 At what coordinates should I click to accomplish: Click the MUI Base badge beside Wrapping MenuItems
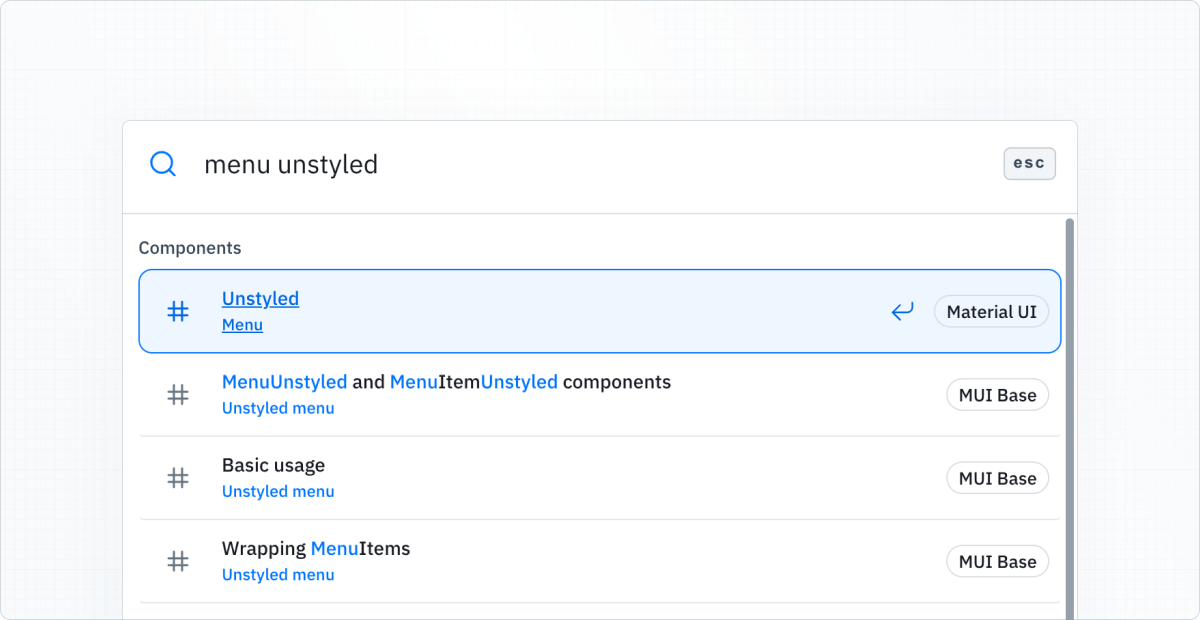click(997, 561)
